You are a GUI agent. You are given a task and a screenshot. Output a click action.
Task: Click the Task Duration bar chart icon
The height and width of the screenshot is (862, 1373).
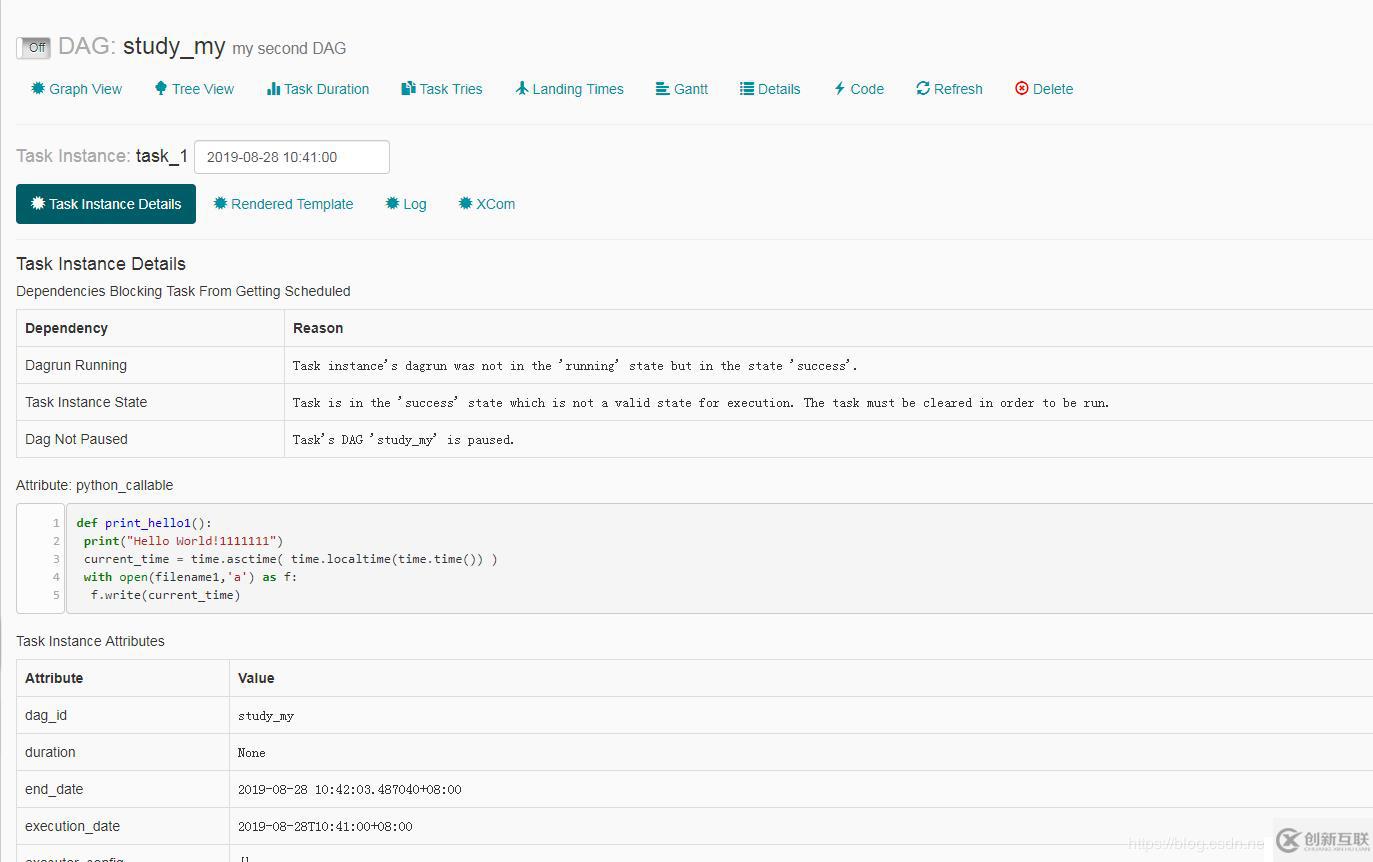pyautogui.click(x=273, y=88)
